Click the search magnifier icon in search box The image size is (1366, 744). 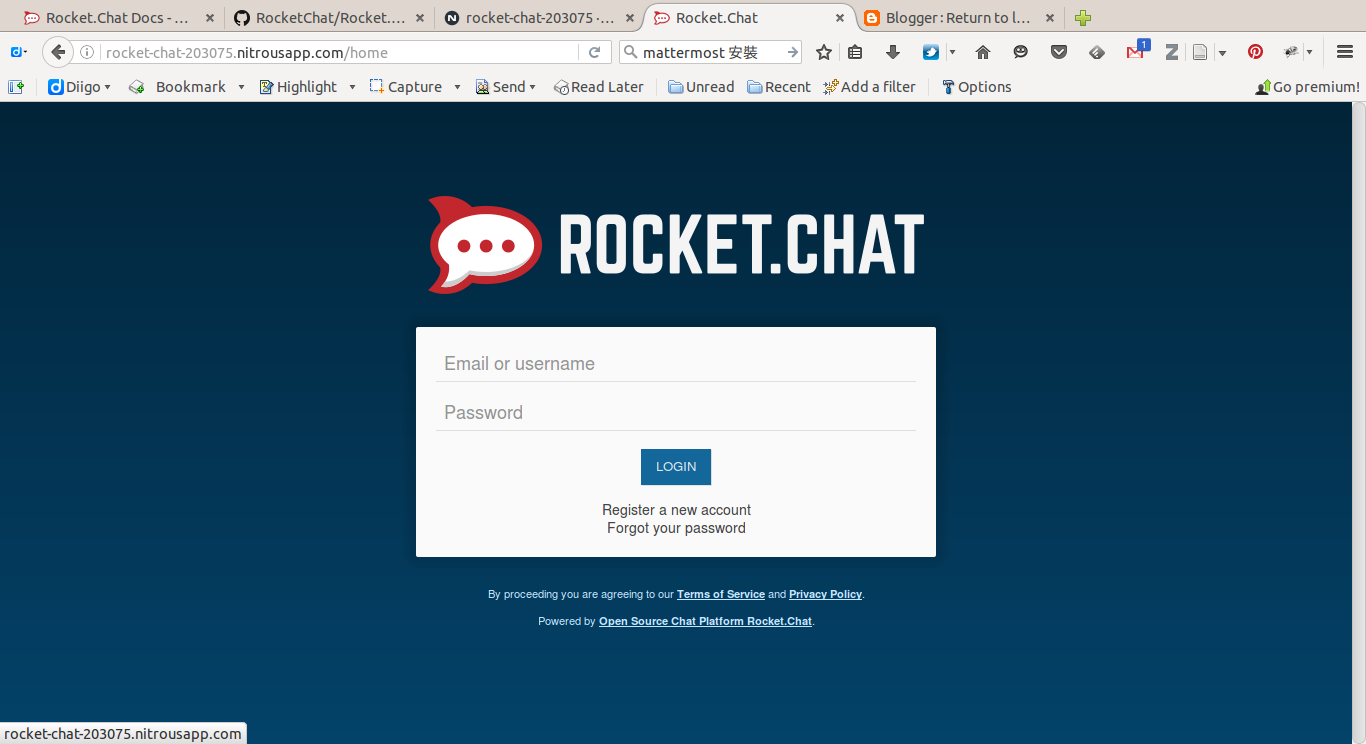[630, 53]
